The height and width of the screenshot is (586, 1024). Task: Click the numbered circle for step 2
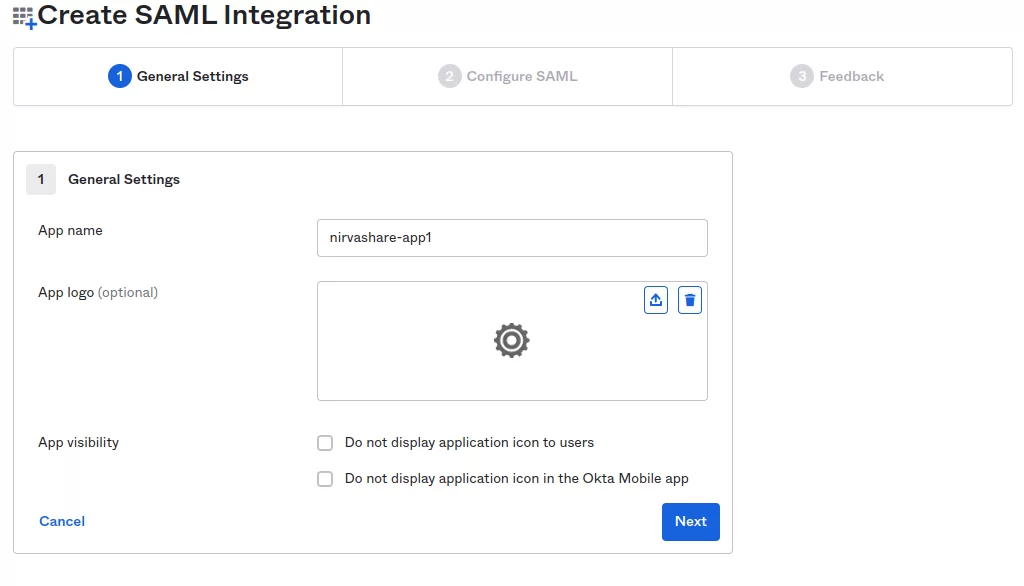(448, 75)
